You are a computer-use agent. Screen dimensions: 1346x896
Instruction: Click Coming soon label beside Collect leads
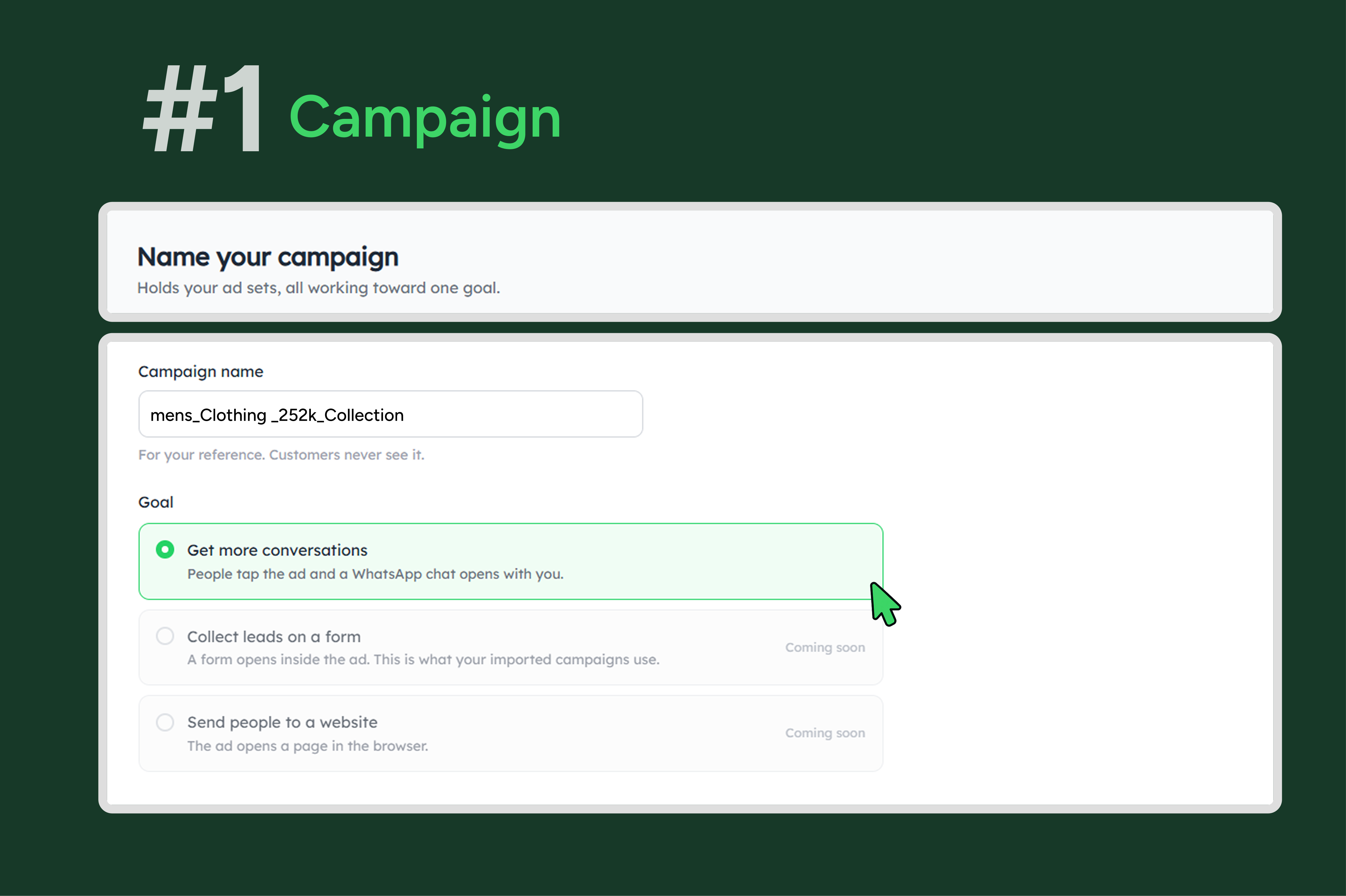point(825,647)
